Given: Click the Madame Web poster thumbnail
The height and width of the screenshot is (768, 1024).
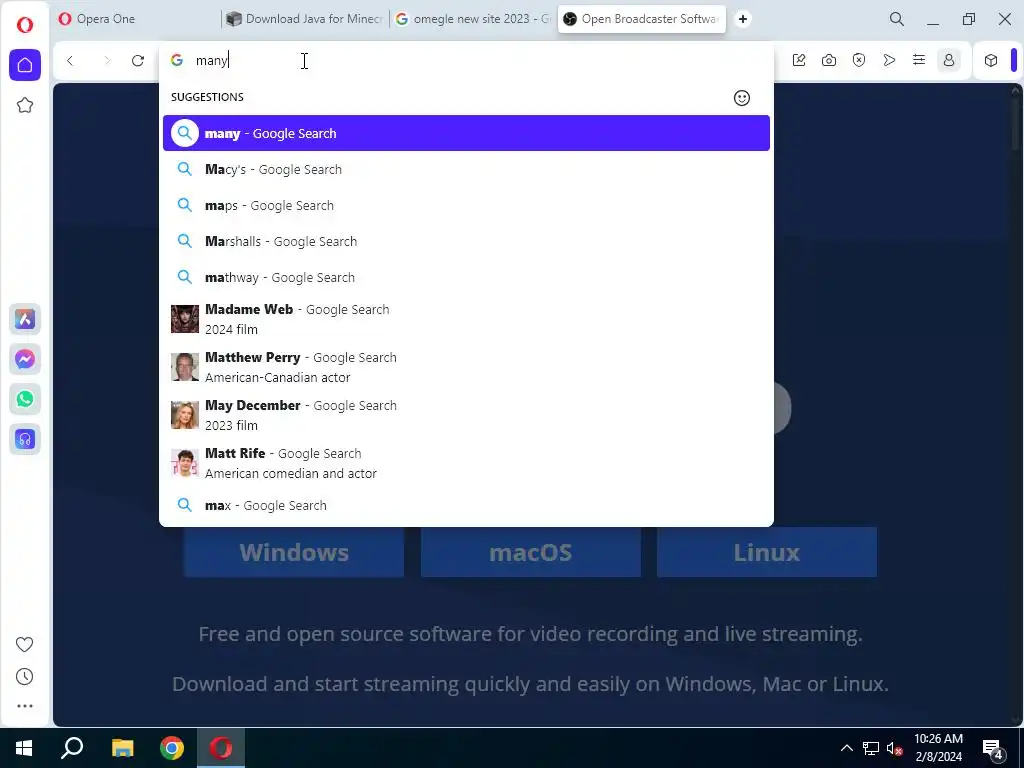Looking at the screenshot, I should pos(185,319).
